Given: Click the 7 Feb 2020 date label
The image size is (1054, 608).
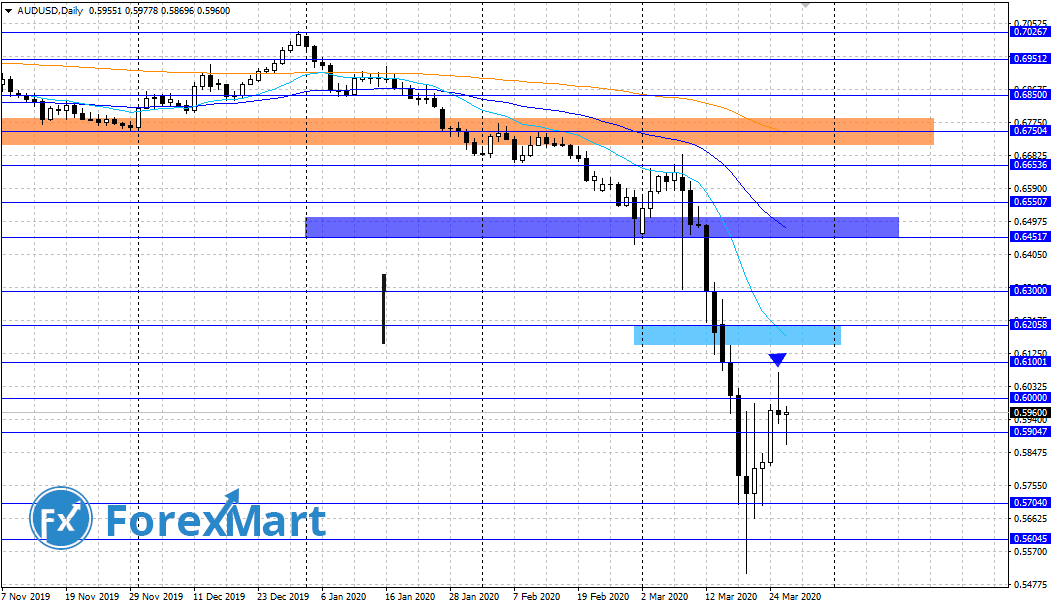Looking at the screenshot, I should (536, 597).
